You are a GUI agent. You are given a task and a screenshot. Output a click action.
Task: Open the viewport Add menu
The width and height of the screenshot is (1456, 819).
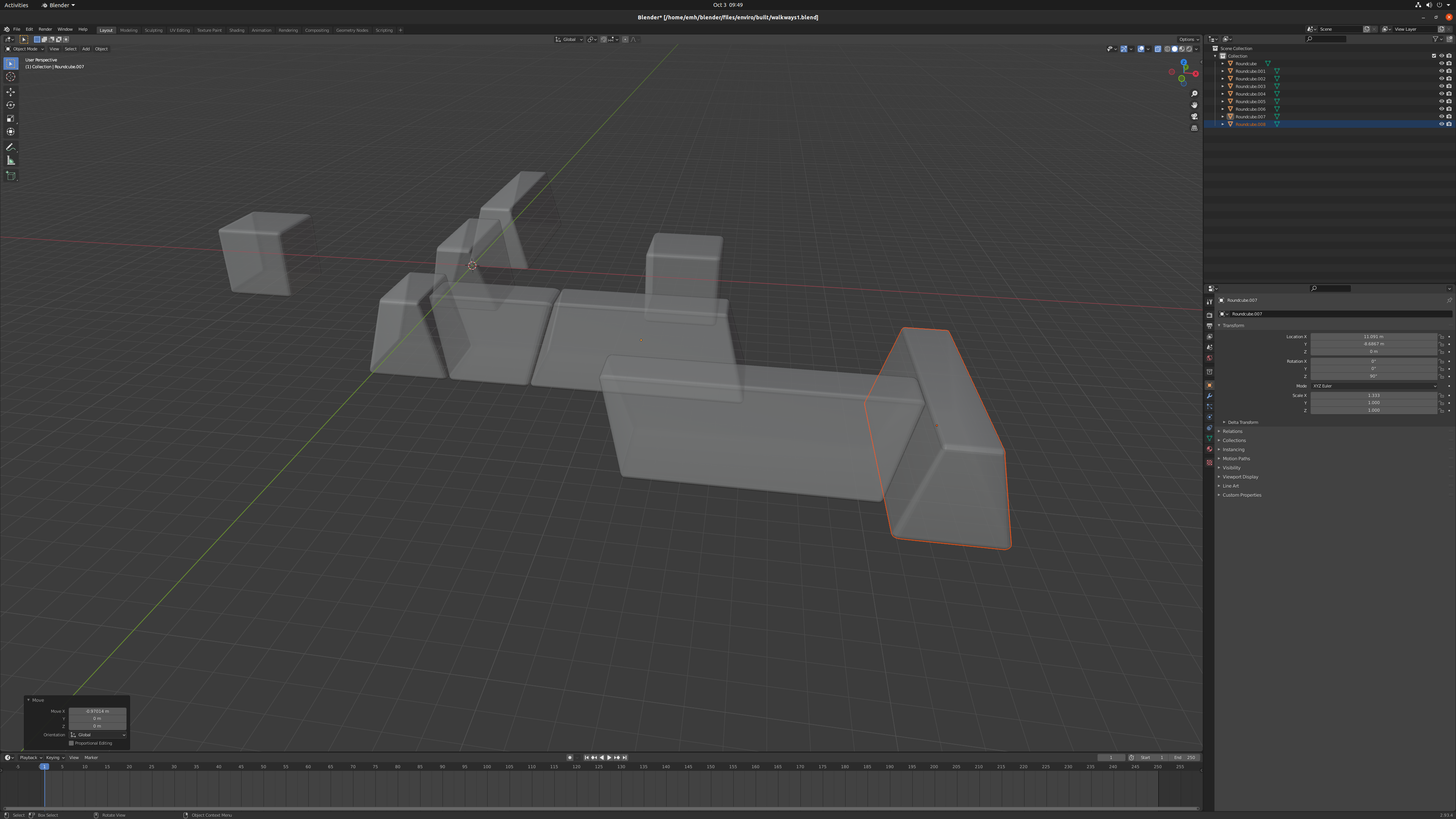[86, 49]
